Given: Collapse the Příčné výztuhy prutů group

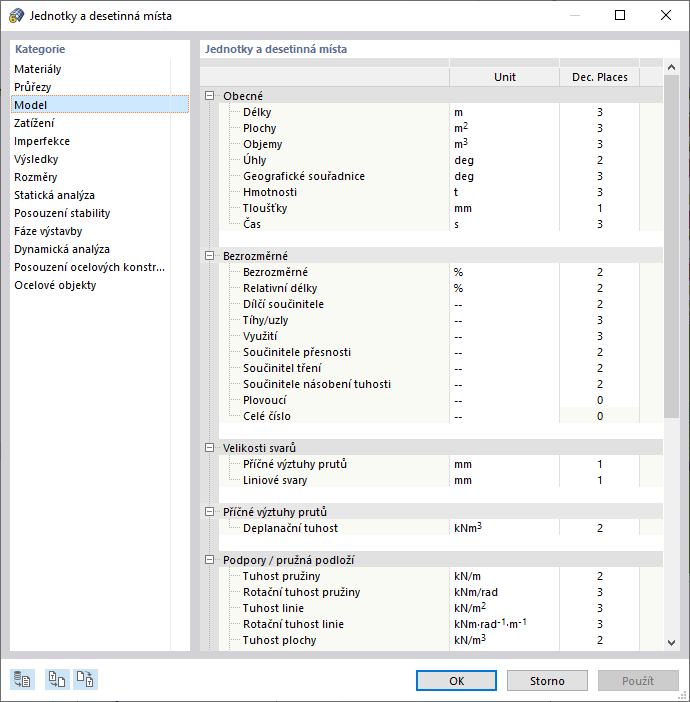Looking at the screenshot, I should [x=209, y=512].
